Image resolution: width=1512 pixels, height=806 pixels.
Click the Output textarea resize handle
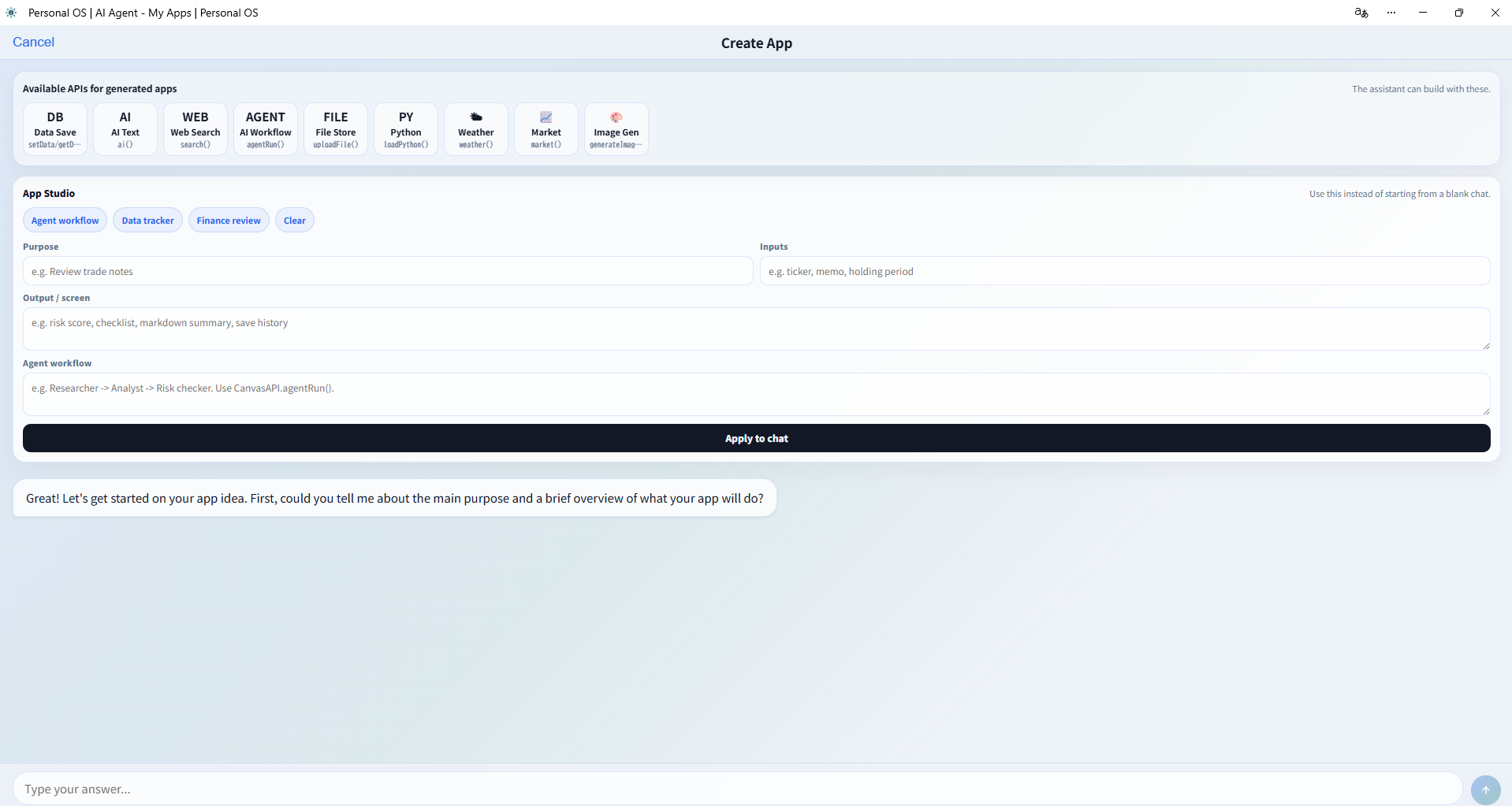point(1486,346)
